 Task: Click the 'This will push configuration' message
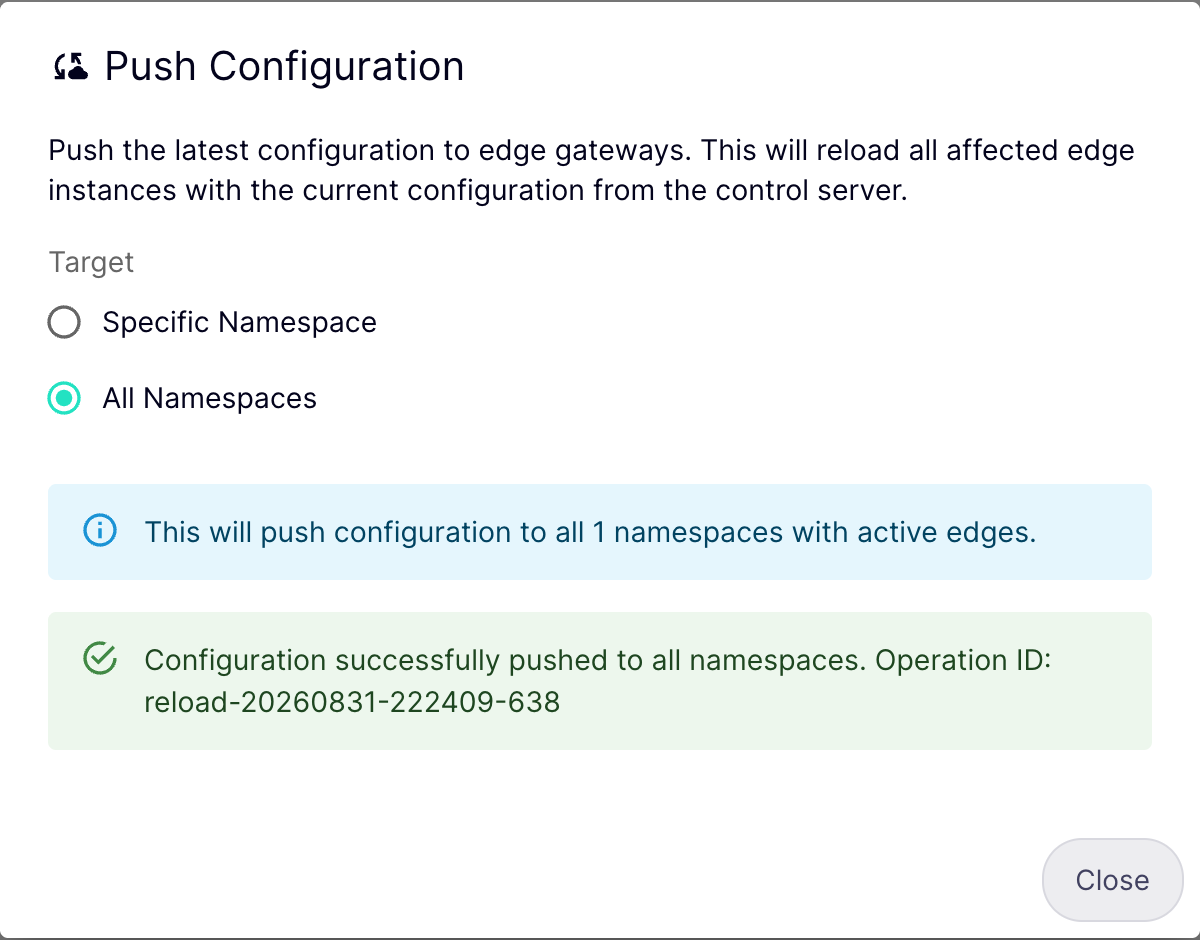[590, 532]
